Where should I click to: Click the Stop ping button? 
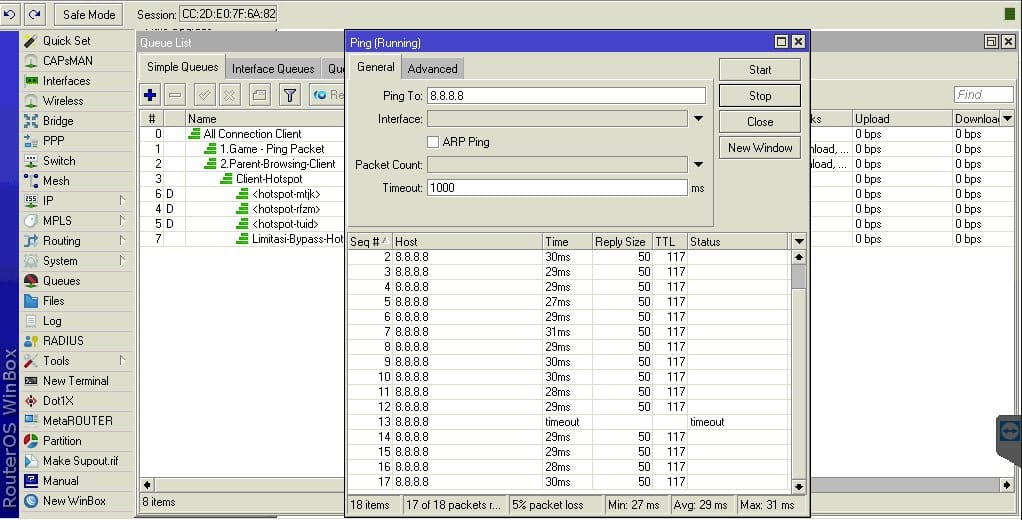(x=760, y=96)
